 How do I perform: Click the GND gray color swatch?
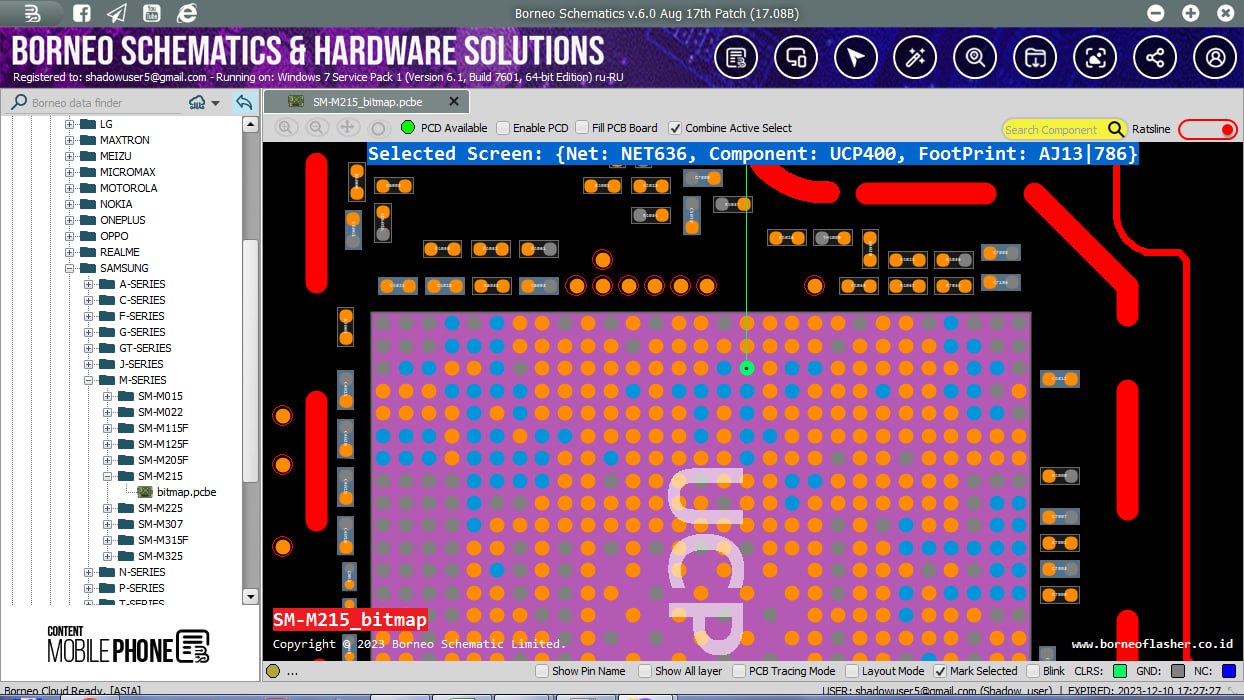(1178, 671)
